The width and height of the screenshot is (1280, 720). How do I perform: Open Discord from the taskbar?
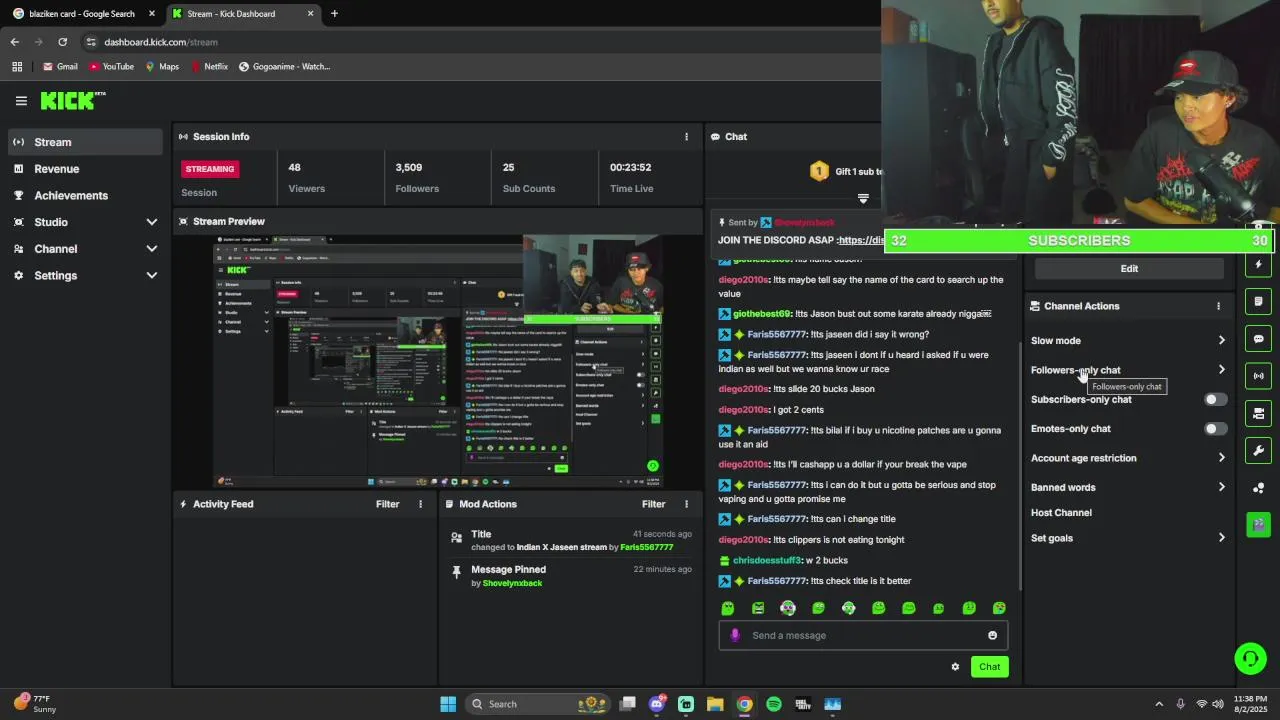click(x=657, y=704)
